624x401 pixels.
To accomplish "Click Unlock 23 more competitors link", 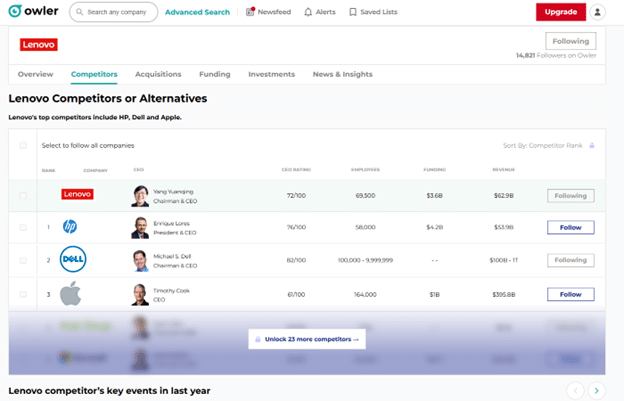I will click(x=307, y=339).
